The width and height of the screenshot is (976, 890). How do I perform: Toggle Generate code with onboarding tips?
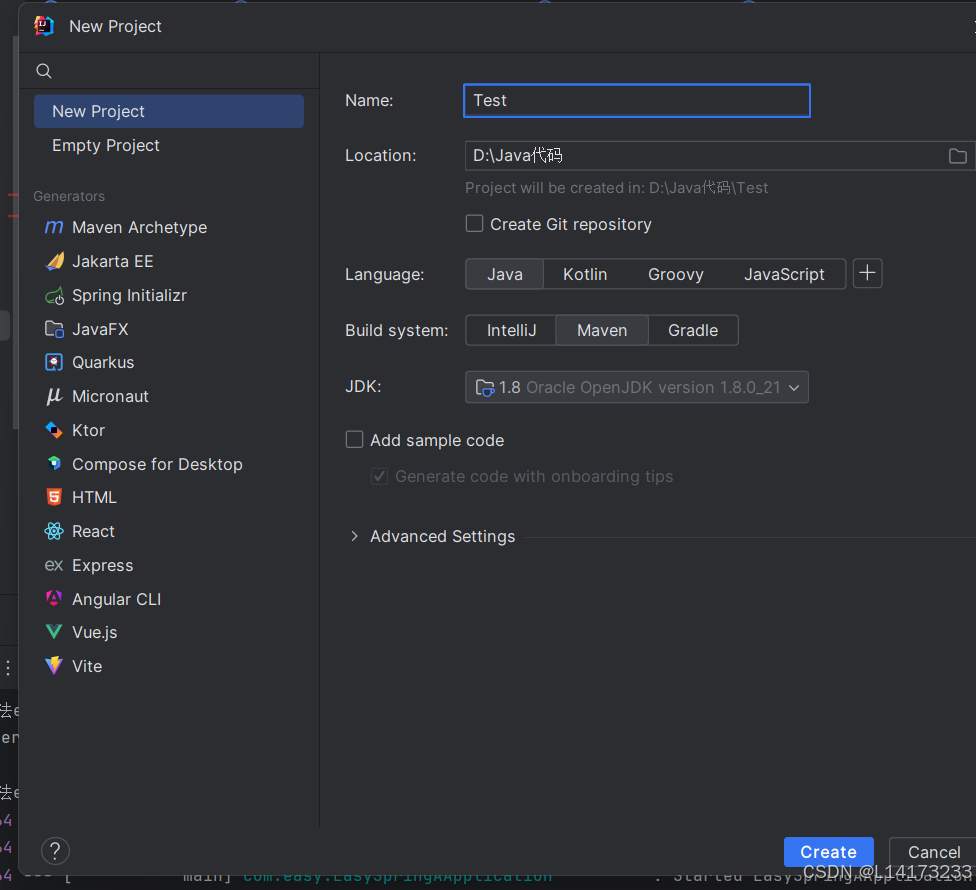tap(379, 476)
